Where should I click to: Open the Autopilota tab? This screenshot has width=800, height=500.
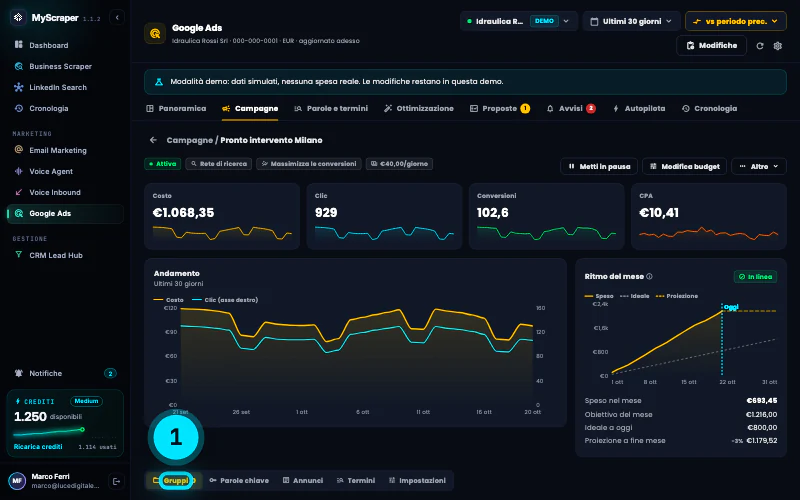639,108
